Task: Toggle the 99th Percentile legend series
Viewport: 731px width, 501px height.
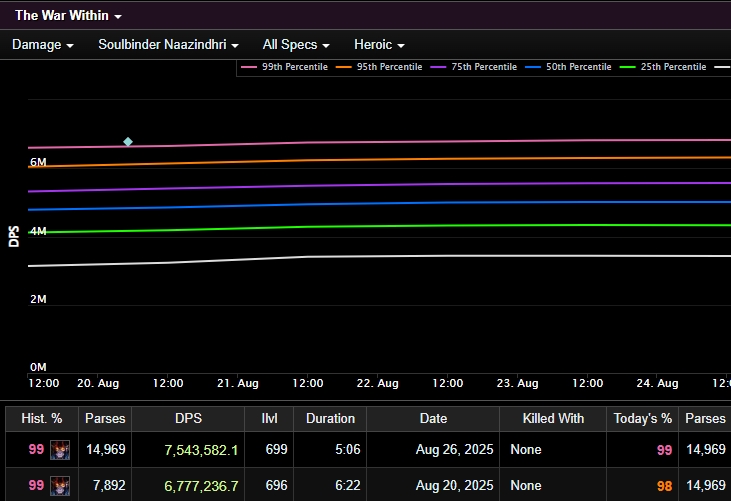Action: (x=284, y=67)
